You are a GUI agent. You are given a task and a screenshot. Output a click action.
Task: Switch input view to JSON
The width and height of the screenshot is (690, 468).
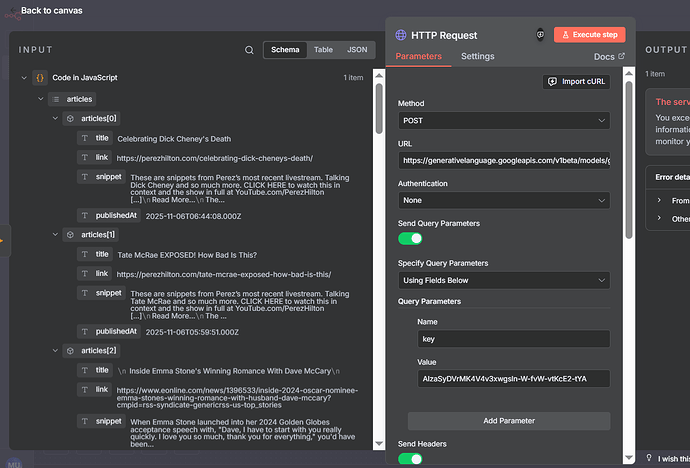(356, 49)
